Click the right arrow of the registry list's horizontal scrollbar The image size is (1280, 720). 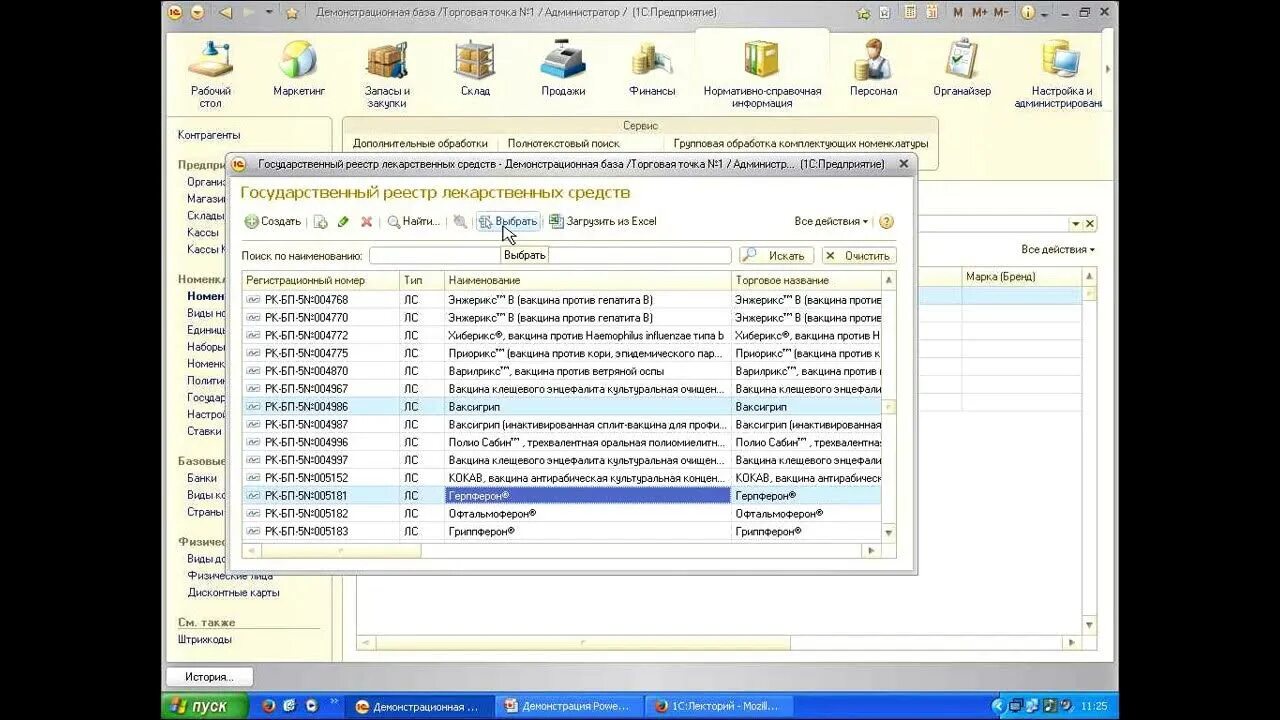point(872,551)
